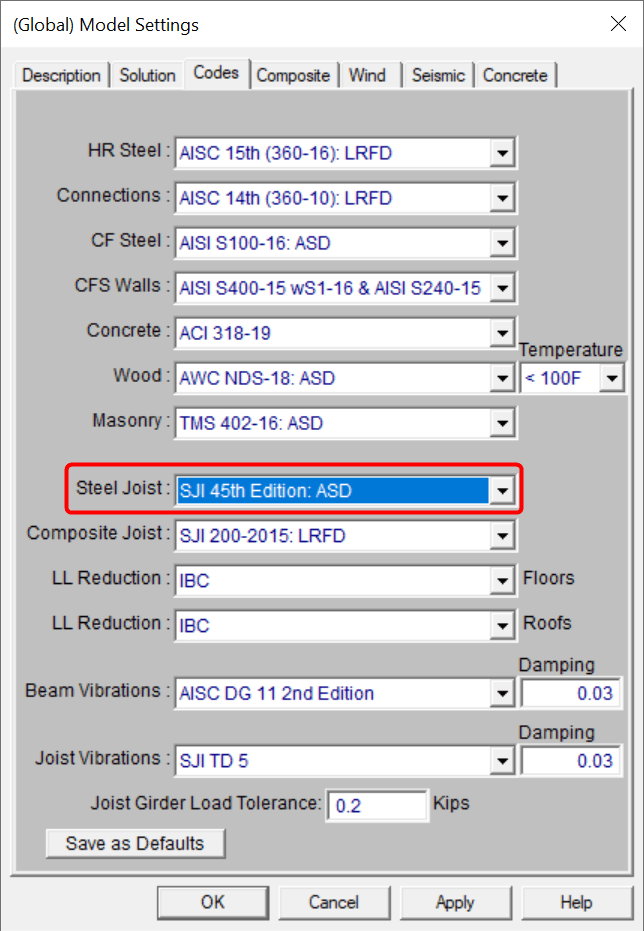Click the Save as Defaults button
644x931 pixels.
click(135, 843)
